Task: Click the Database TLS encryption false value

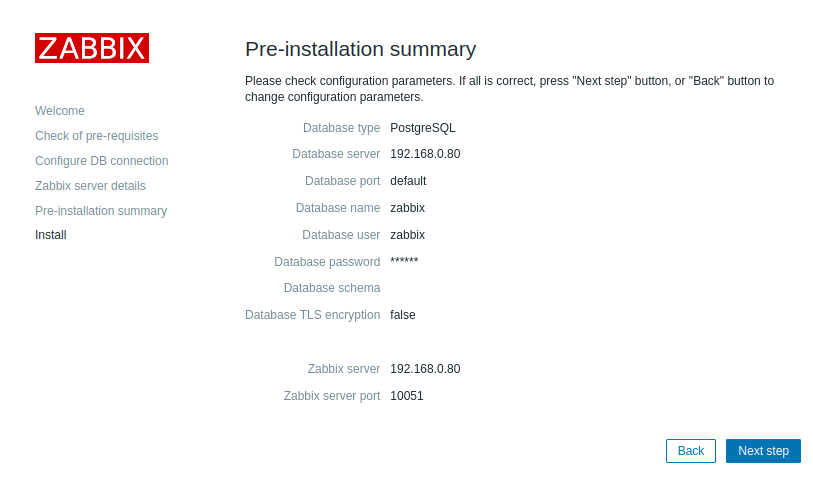Action: pyautogui.click(x=403, y=315)
